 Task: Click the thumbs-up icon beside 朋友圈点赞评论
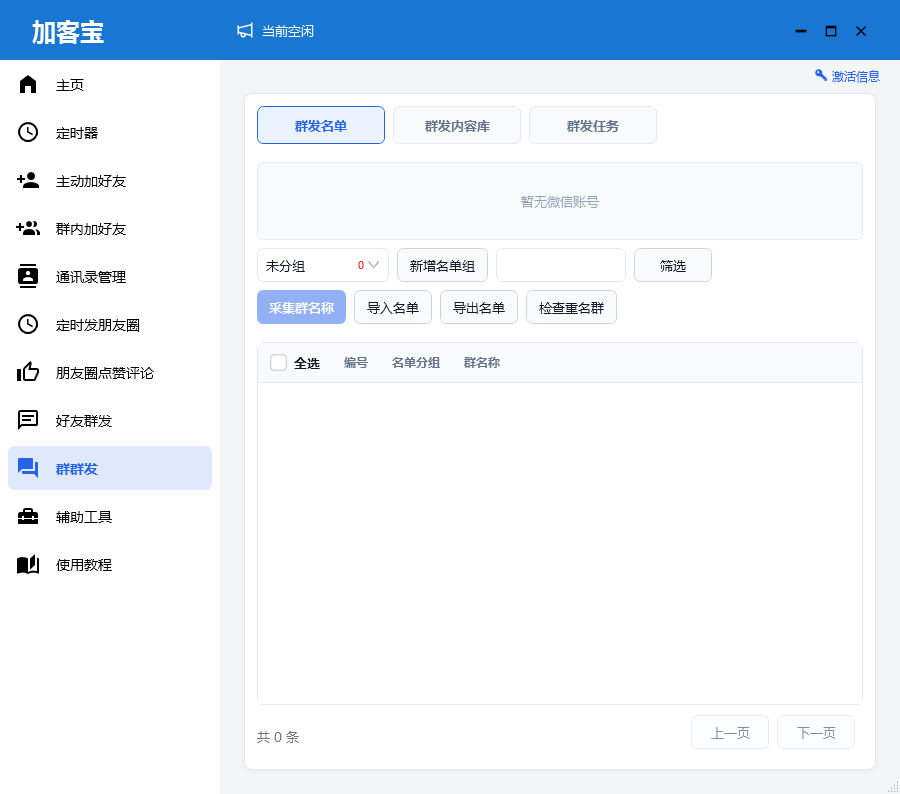point(28,372)
